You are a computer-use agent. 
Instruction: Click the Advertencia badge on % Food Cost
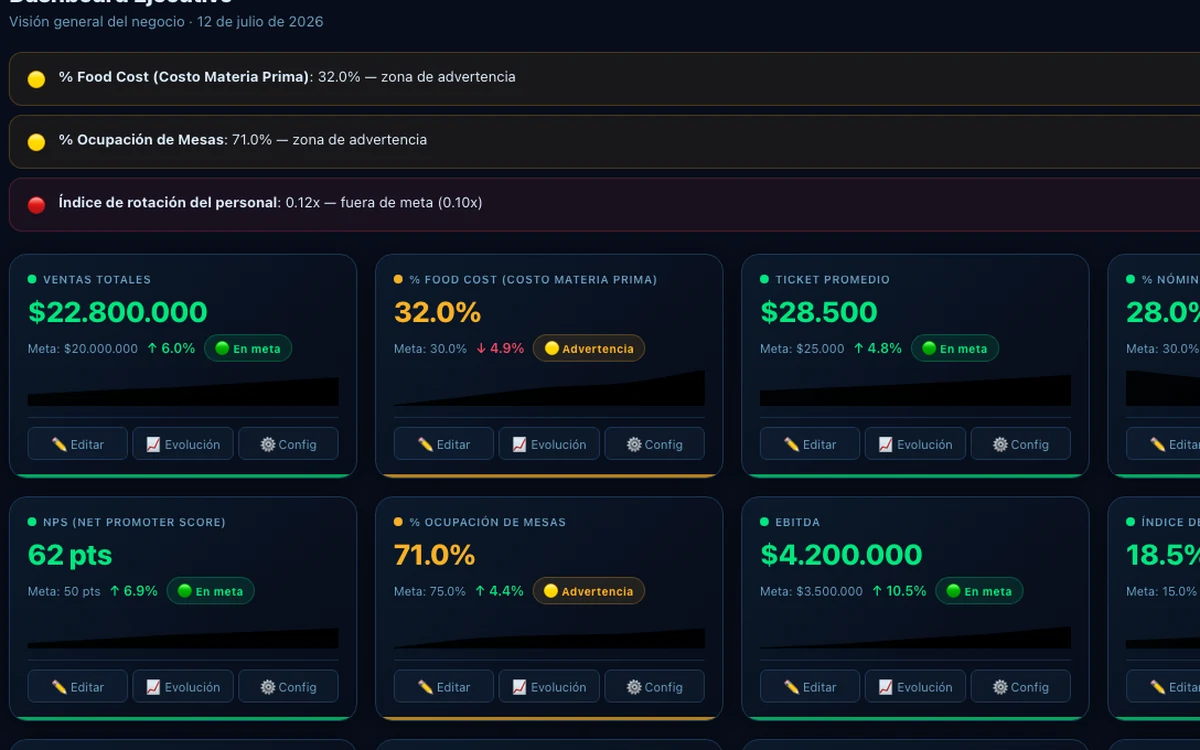tap(589, 348)
